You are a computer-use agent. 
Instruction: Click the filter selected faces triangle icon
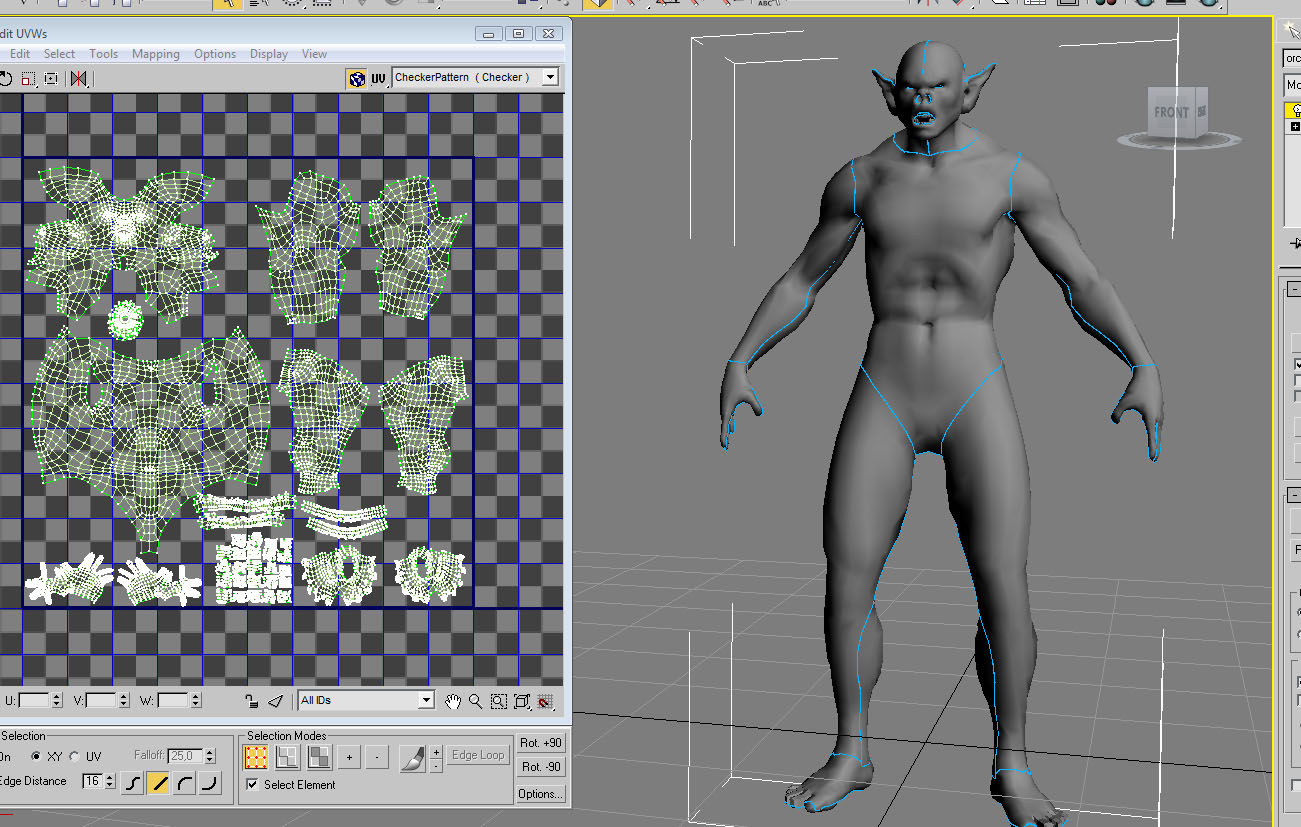click(277, 701)
